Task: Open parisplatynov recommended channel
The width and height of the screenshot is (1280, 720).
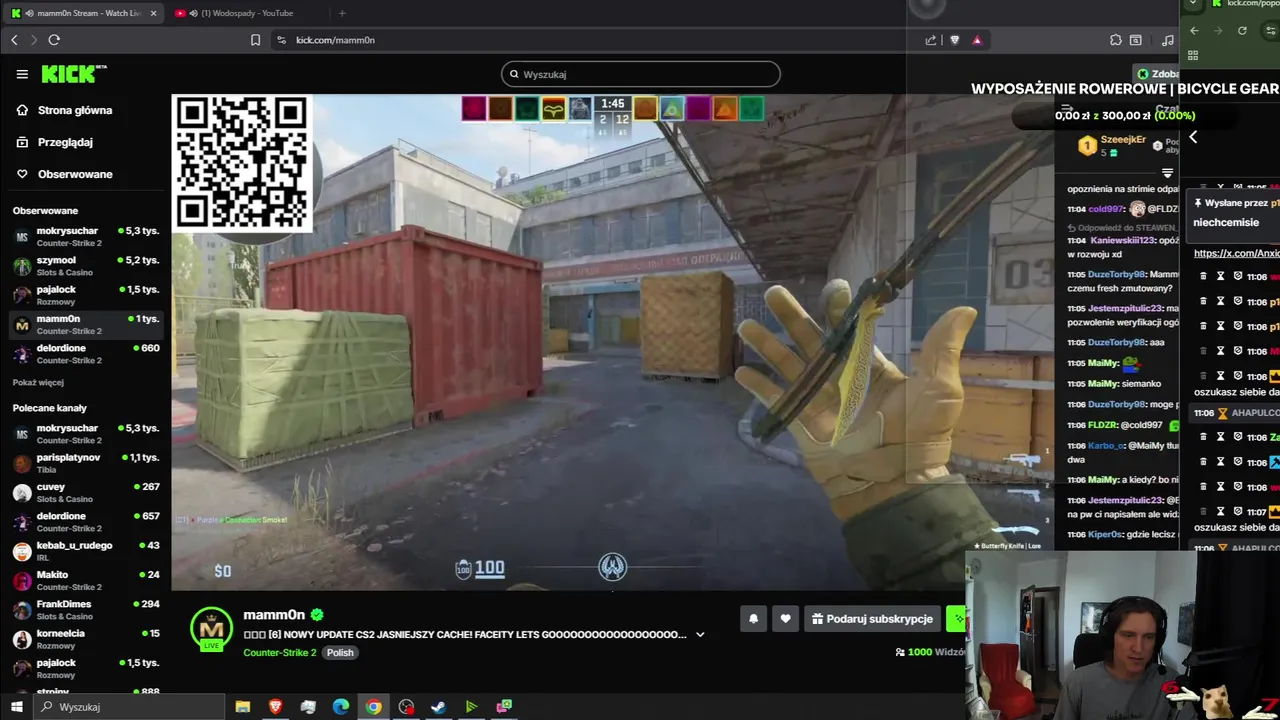Action: click(85, 462)
